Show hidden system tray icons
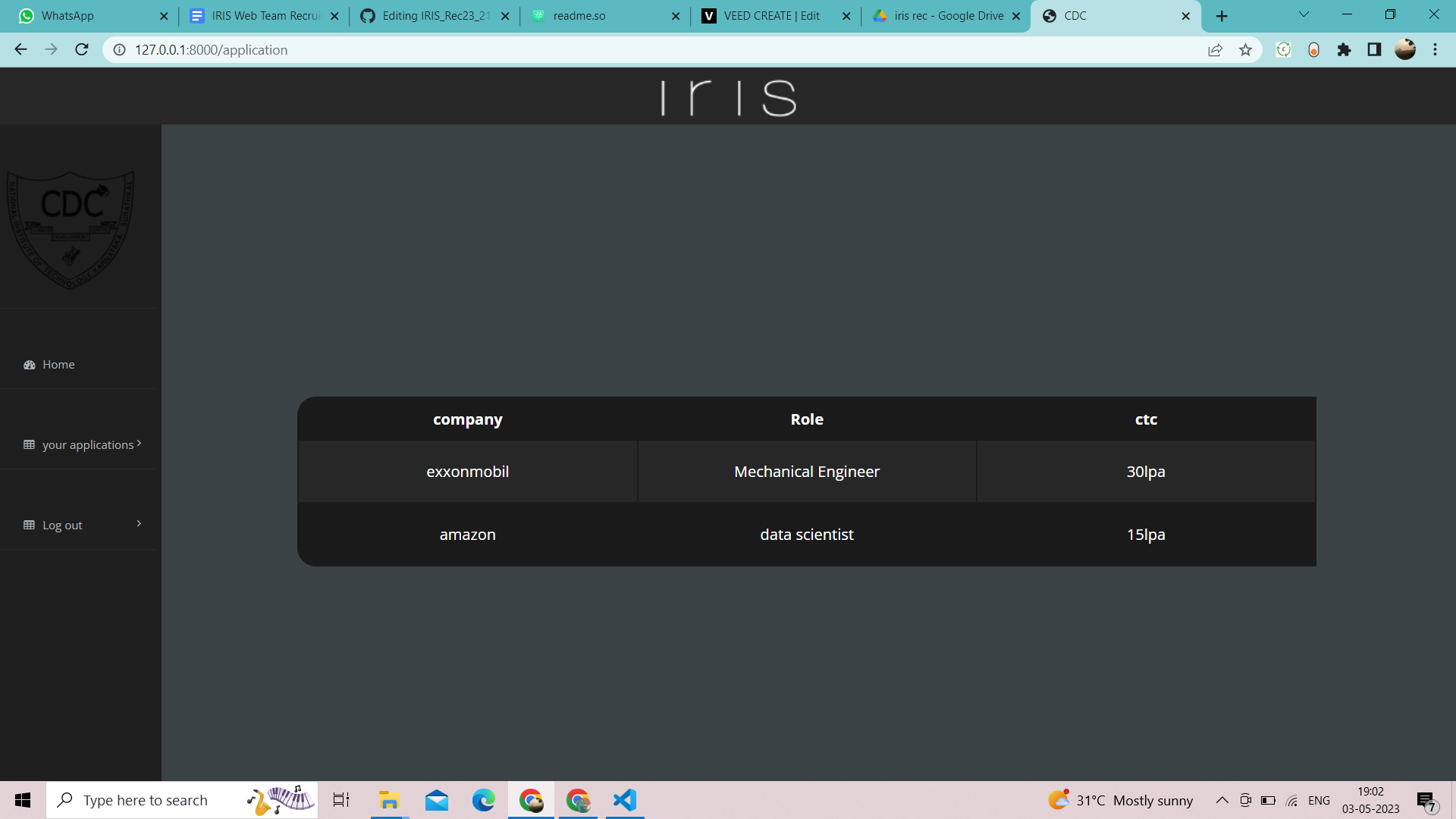 [1222, 800]
